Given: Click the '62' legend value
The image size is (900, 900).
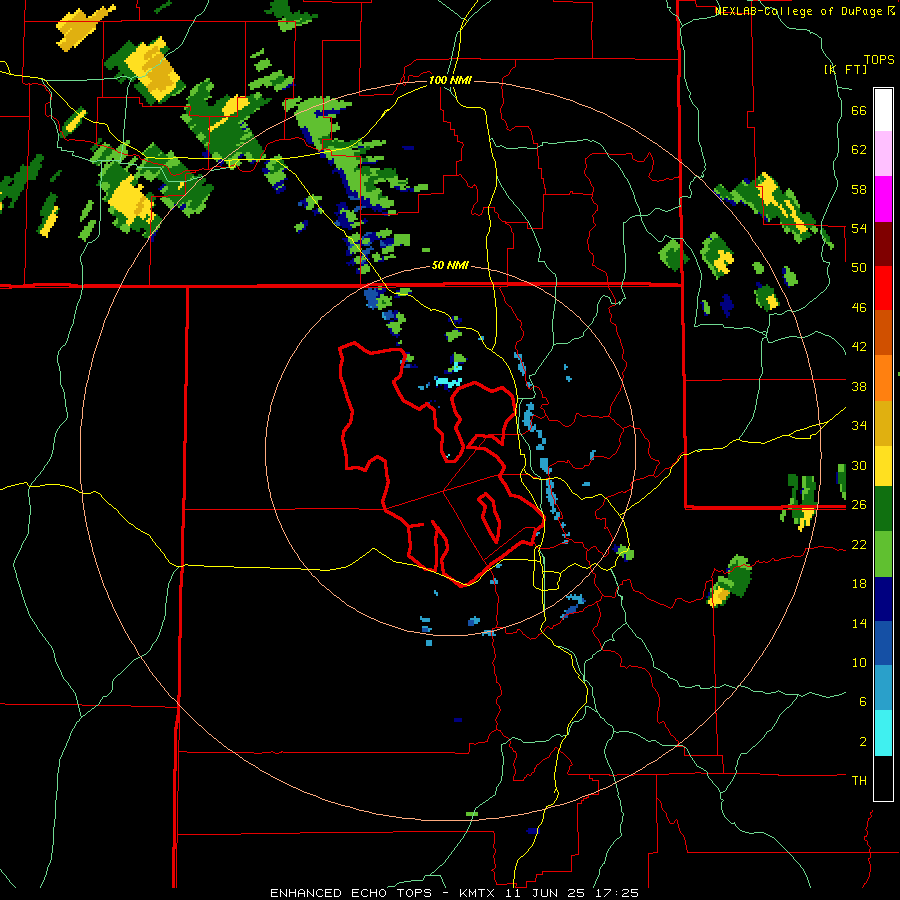Looking at the screenshot, I should 859,150.
